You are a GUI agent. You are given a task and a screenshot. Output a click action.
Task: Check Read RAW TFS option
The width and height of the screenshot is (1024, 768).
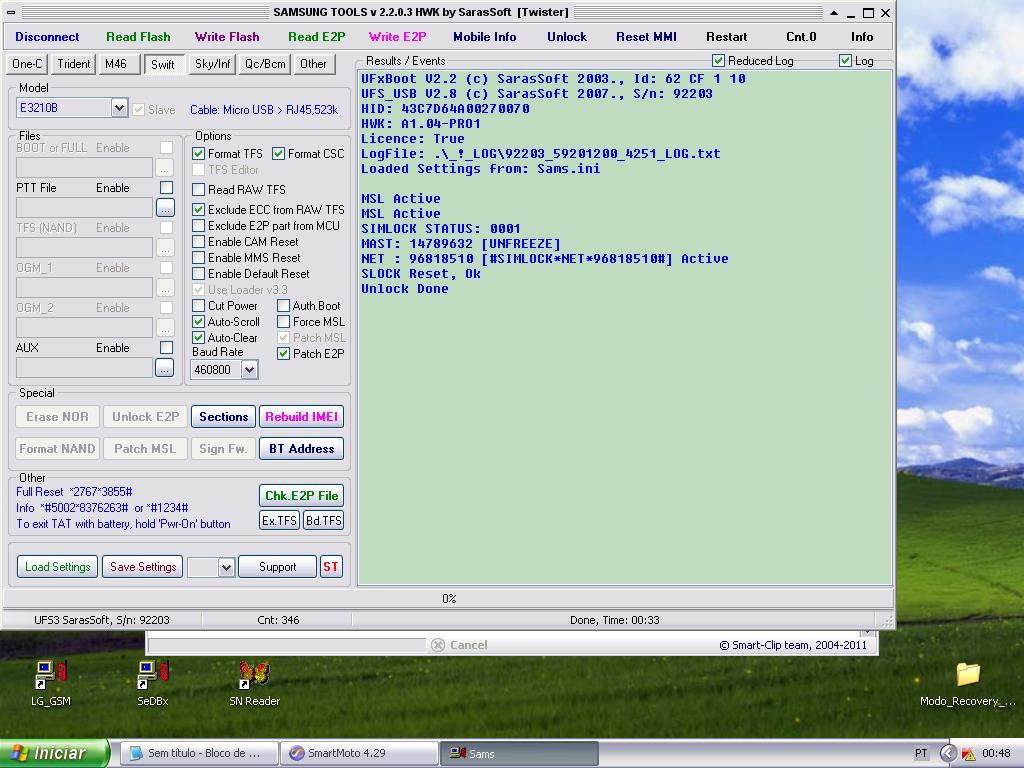[199, 189]
